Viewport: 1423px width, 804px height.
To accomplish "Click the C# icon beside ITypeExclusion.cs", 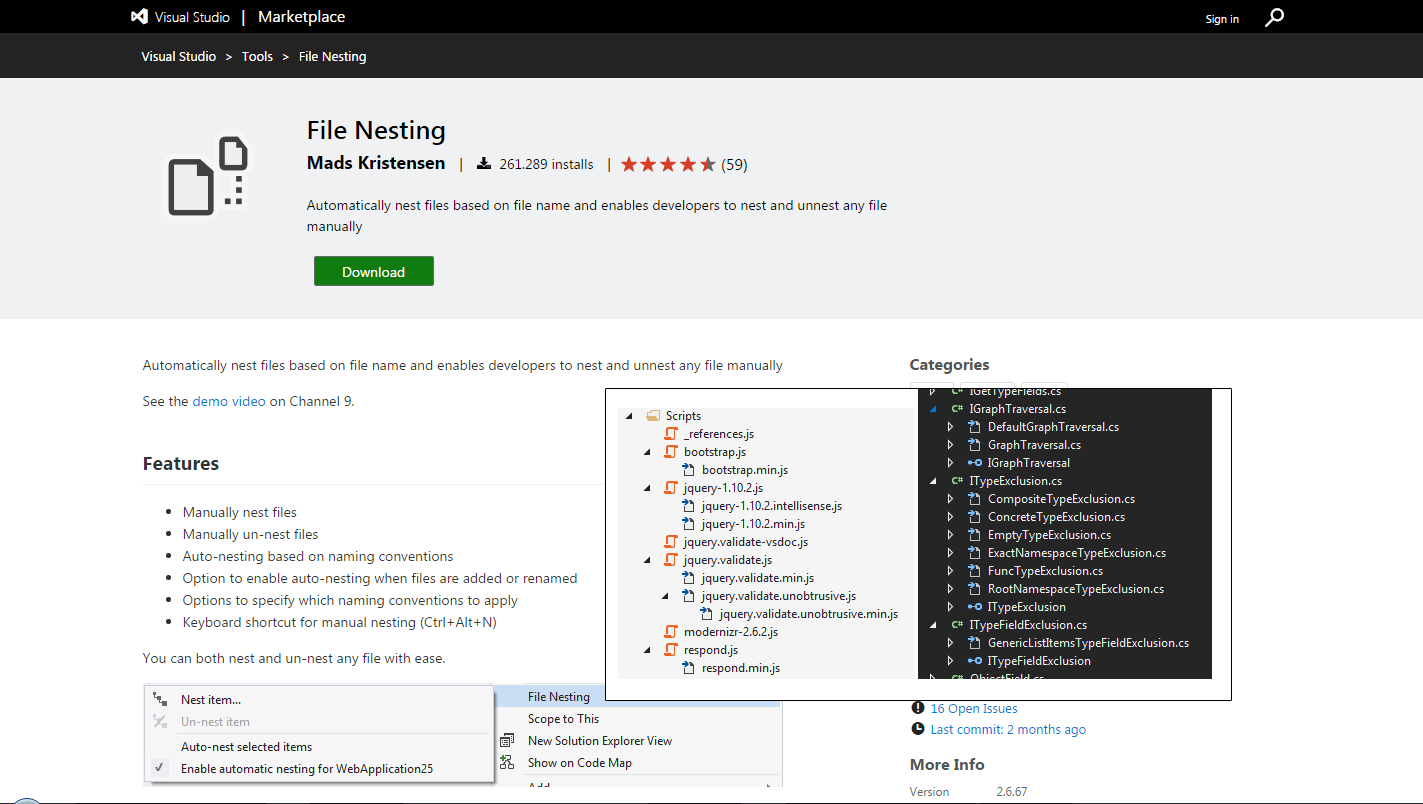I will [x=957, y=481].
